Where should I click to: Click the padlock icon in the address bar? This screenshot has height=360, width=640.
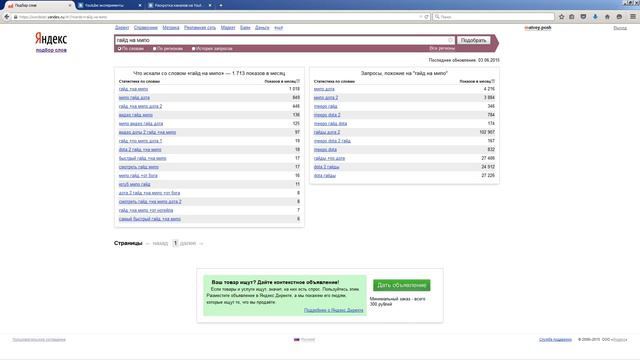16,17
